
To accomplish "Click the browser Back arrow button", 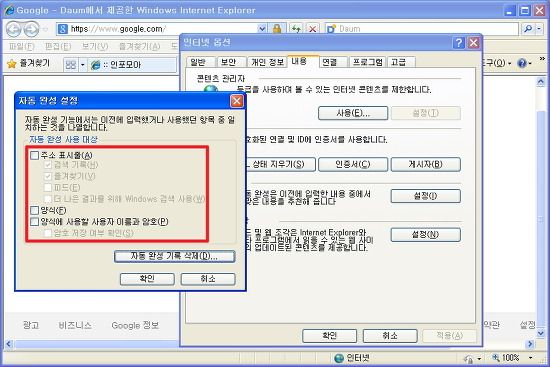I will coord(13,29).
